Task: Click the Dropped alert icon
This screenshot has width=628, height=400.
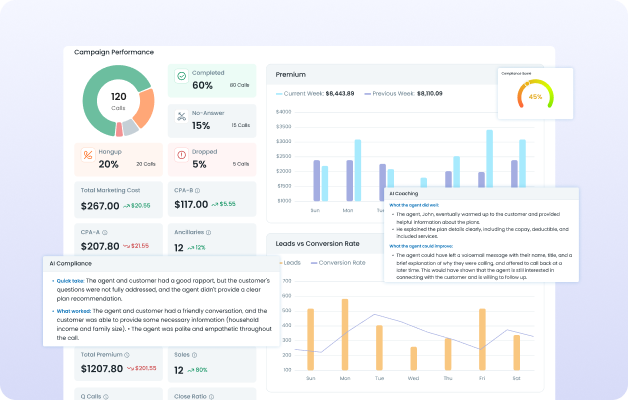Action: tap(180, 155)
